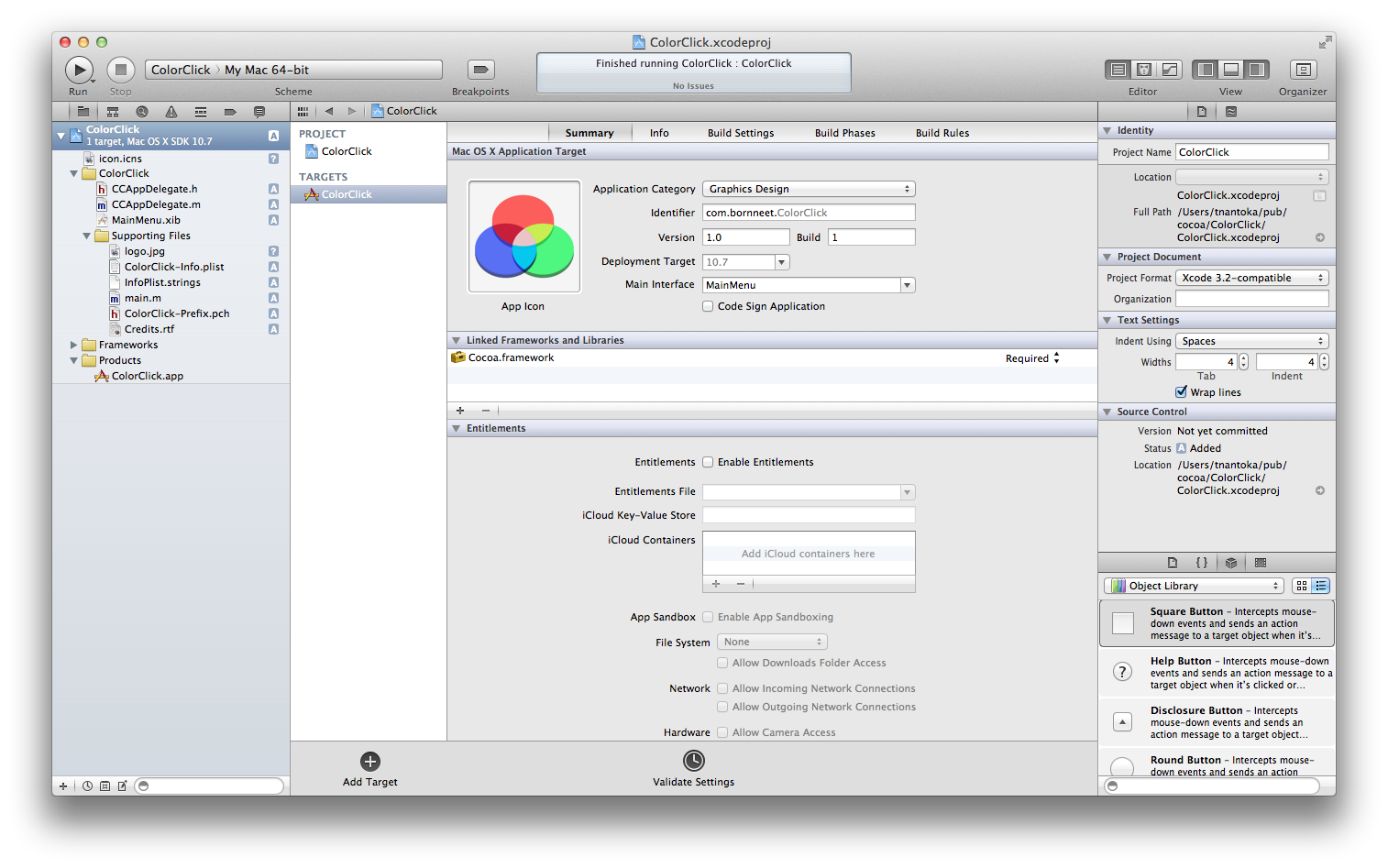Enable the Code Sign Application checkbox
The image size is (1388, 868).
(708, 306)
